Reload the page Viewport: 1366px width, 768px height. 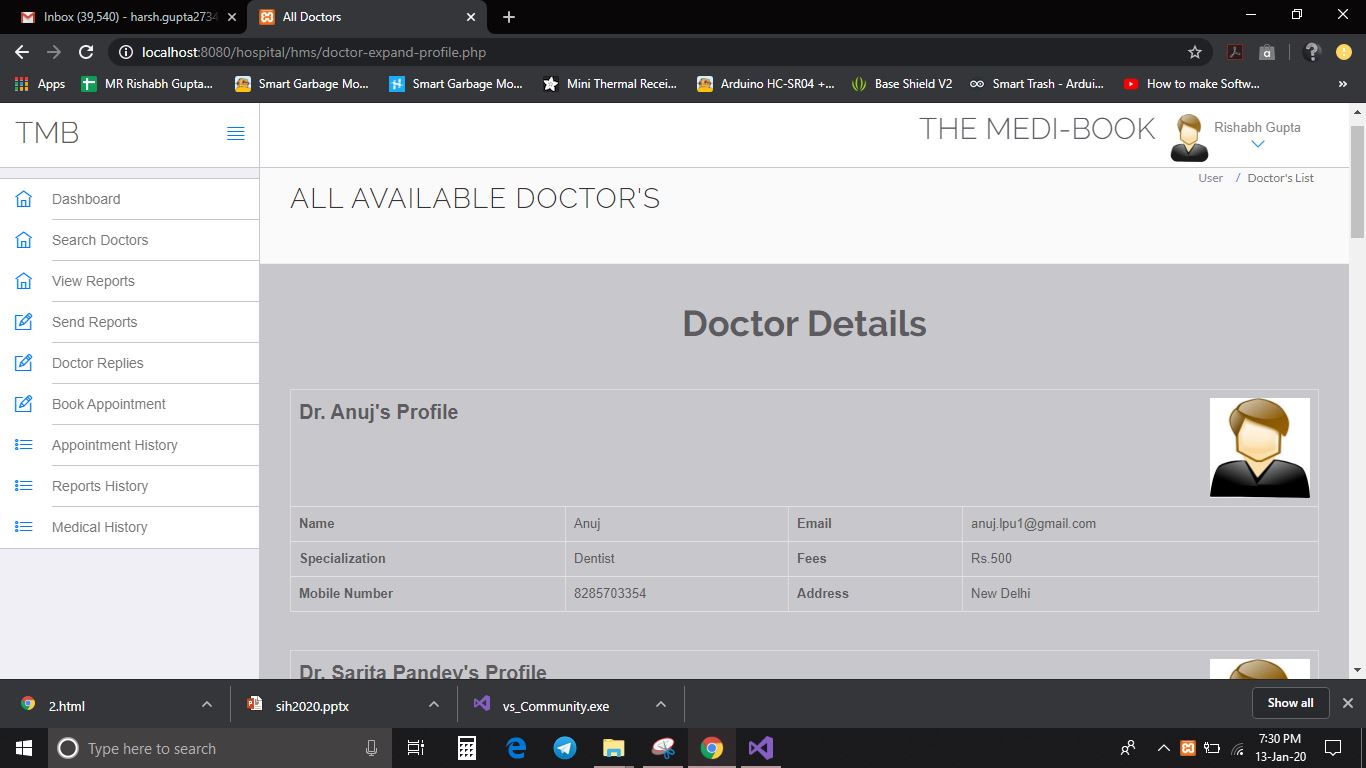point(86,52)
